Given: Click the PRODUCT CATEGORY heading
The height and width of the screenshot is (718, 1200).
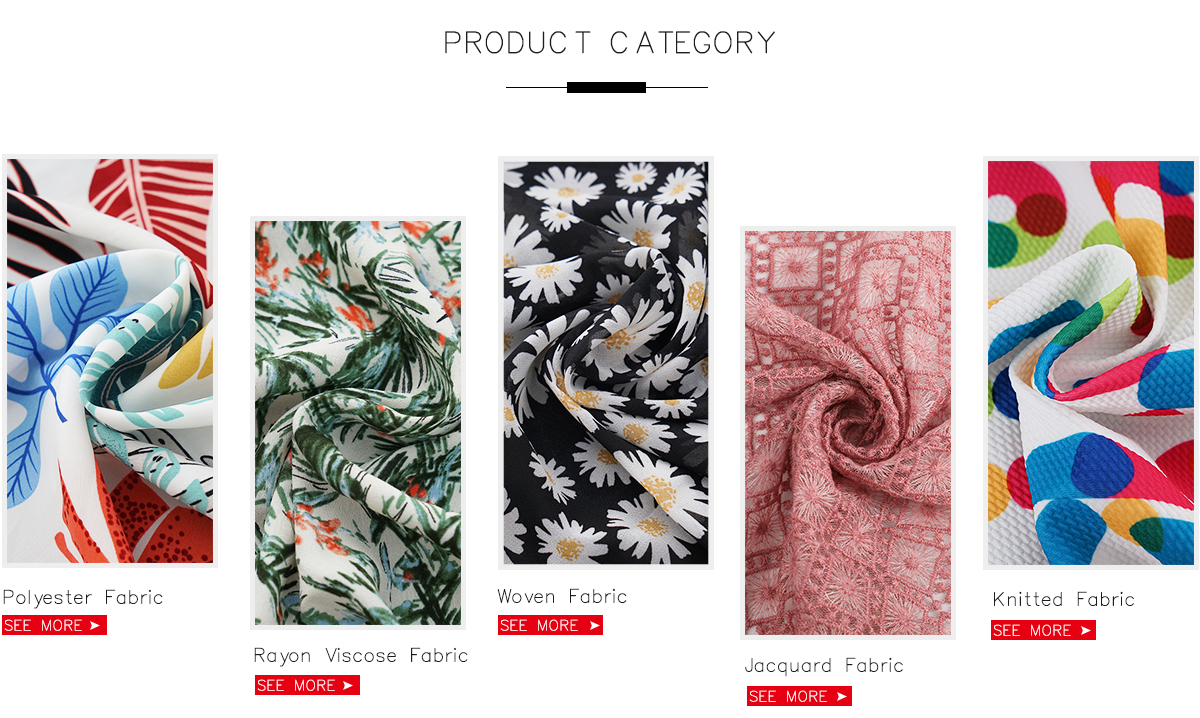Looking at the screenshot, I should click(x=610, y=43).
